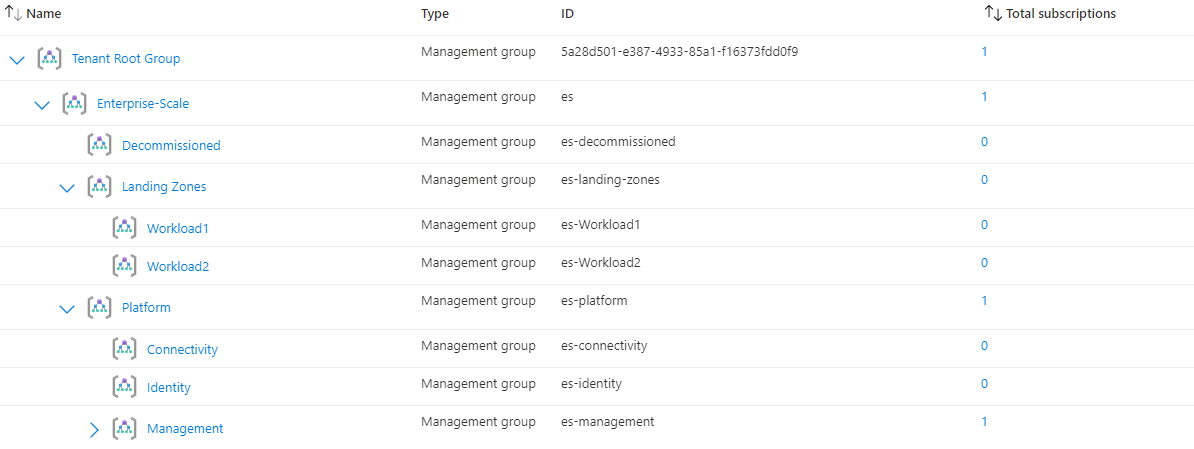Open subscription count for es-platform row
The height and width of the screenshot is (449, 1194).
click(x=984, y=301)
